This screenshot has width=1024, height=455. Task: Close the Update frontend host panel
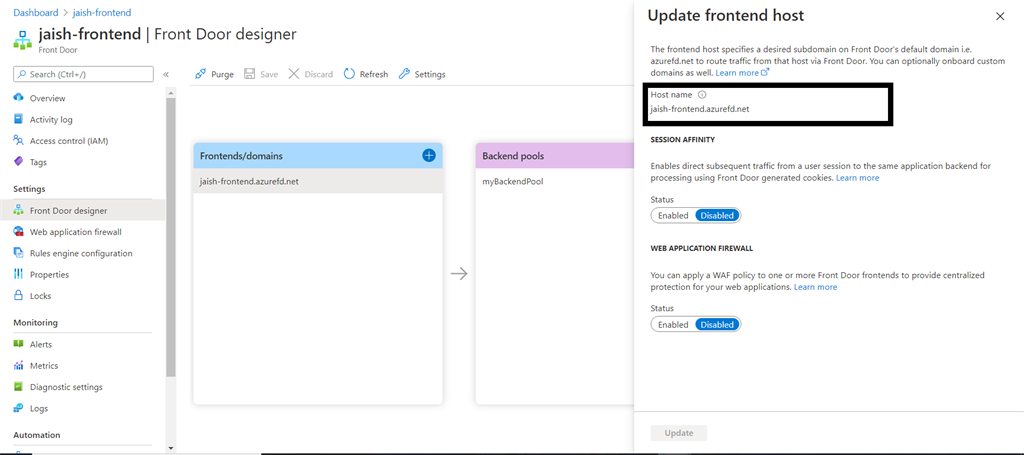[x=1000, y=17]
